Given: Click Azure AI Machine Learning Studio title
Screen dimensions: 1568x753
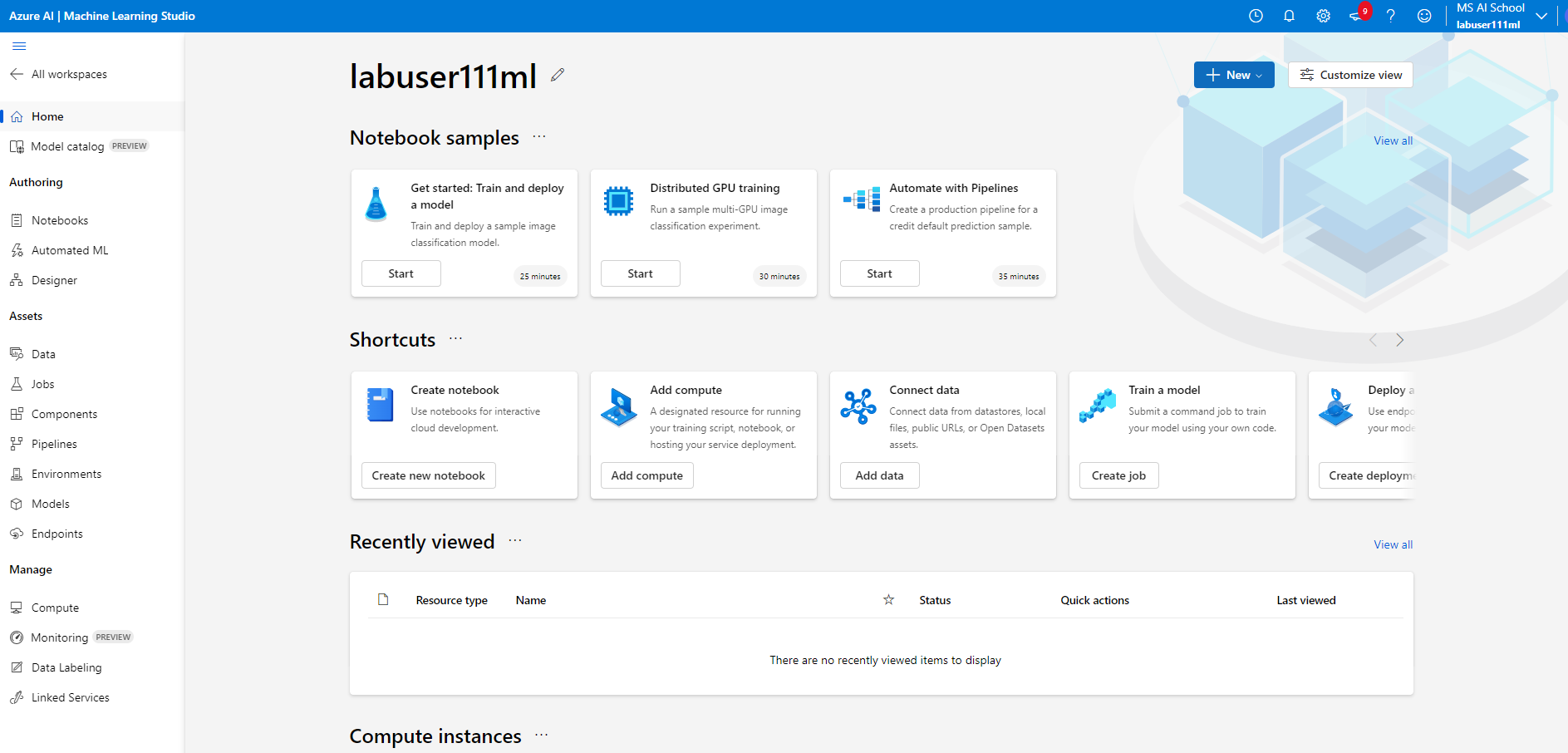Looking at the screenshot, I should click(x=102, y=16).
